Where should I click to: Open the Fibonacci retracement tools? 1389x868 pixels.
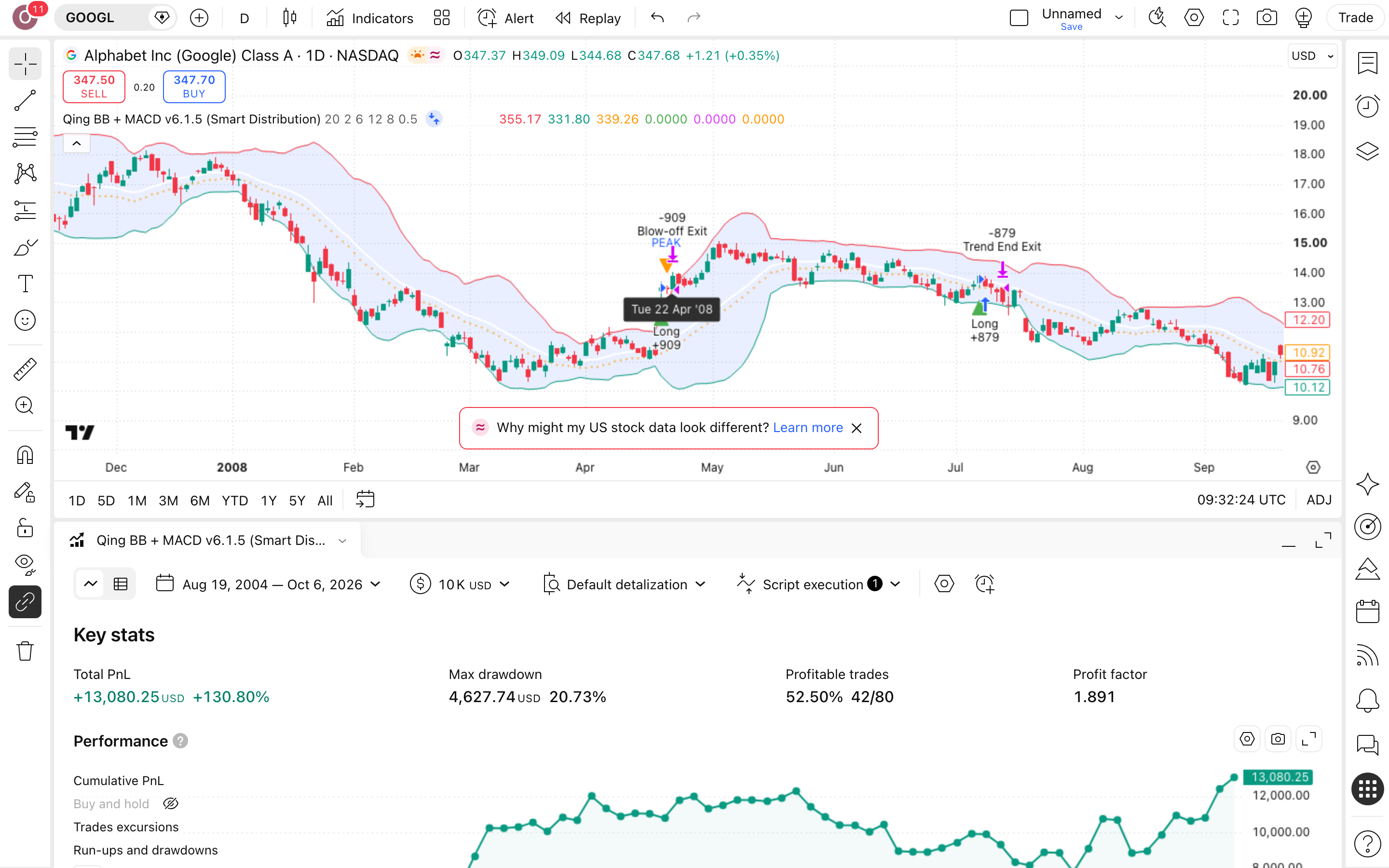(25, 137)
